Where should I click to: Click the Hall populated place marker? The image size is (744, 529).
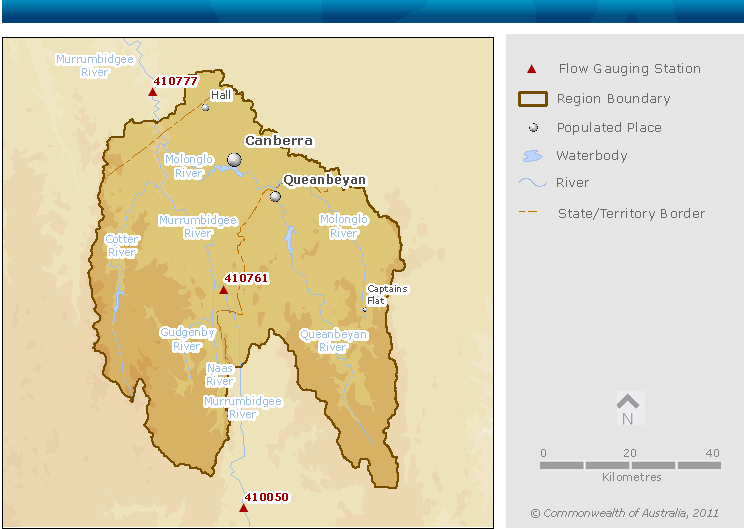click(205, 107)
